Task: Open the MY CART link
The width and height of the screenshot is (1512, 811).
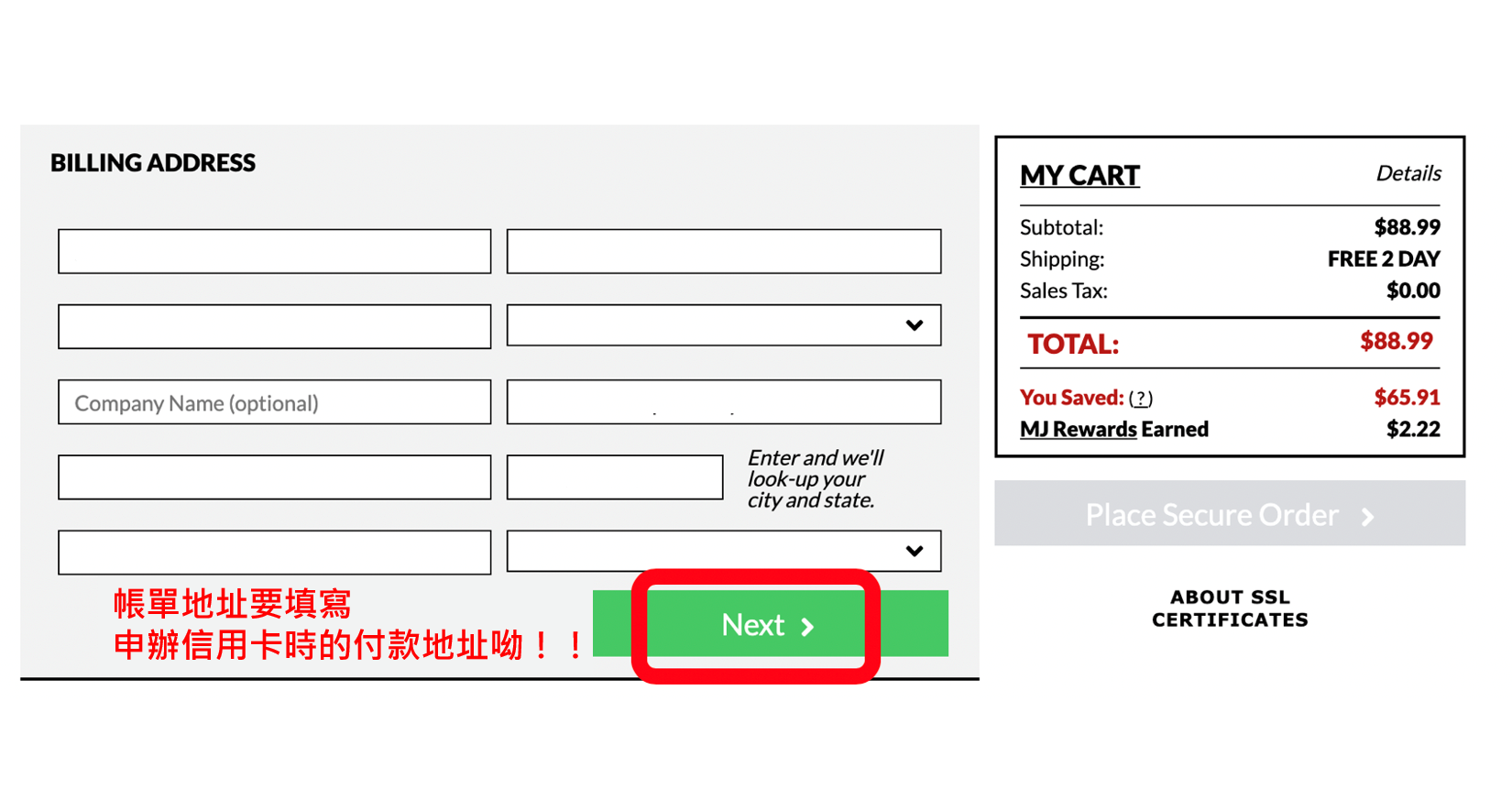Action: 1079,175
